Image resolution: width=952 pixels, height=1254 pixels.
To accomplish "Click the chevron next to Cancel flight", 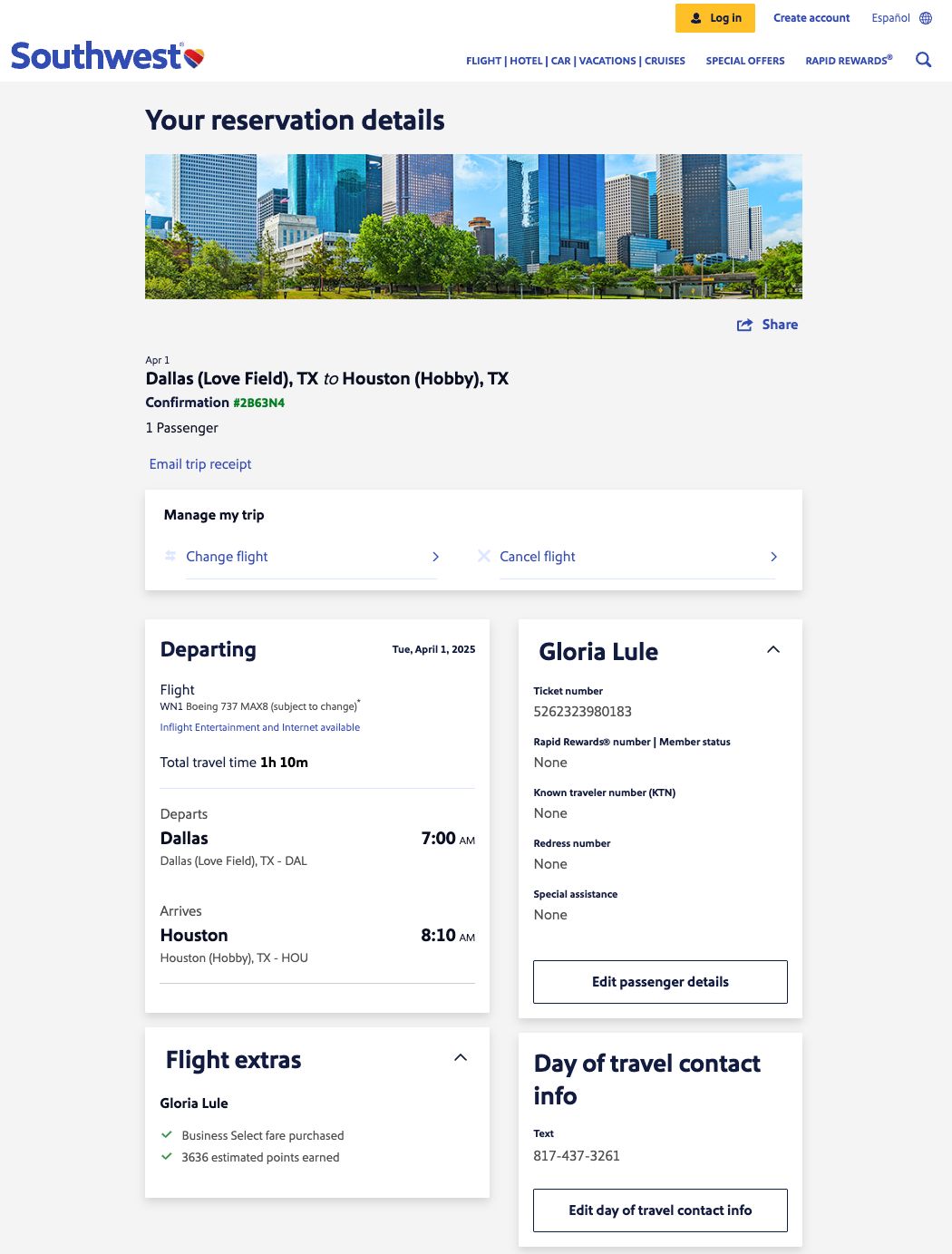I will 773,556.
